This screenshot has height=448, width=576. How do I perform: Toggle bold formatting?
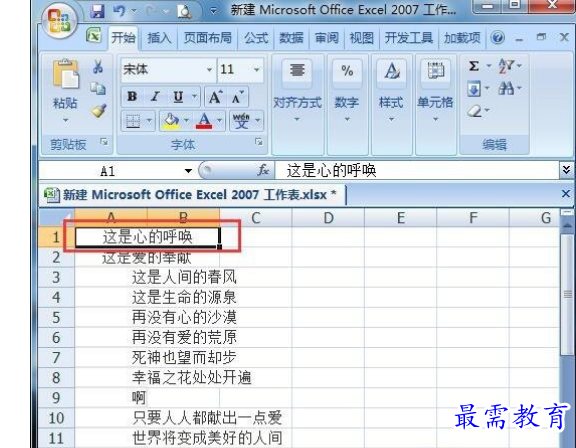132,97
